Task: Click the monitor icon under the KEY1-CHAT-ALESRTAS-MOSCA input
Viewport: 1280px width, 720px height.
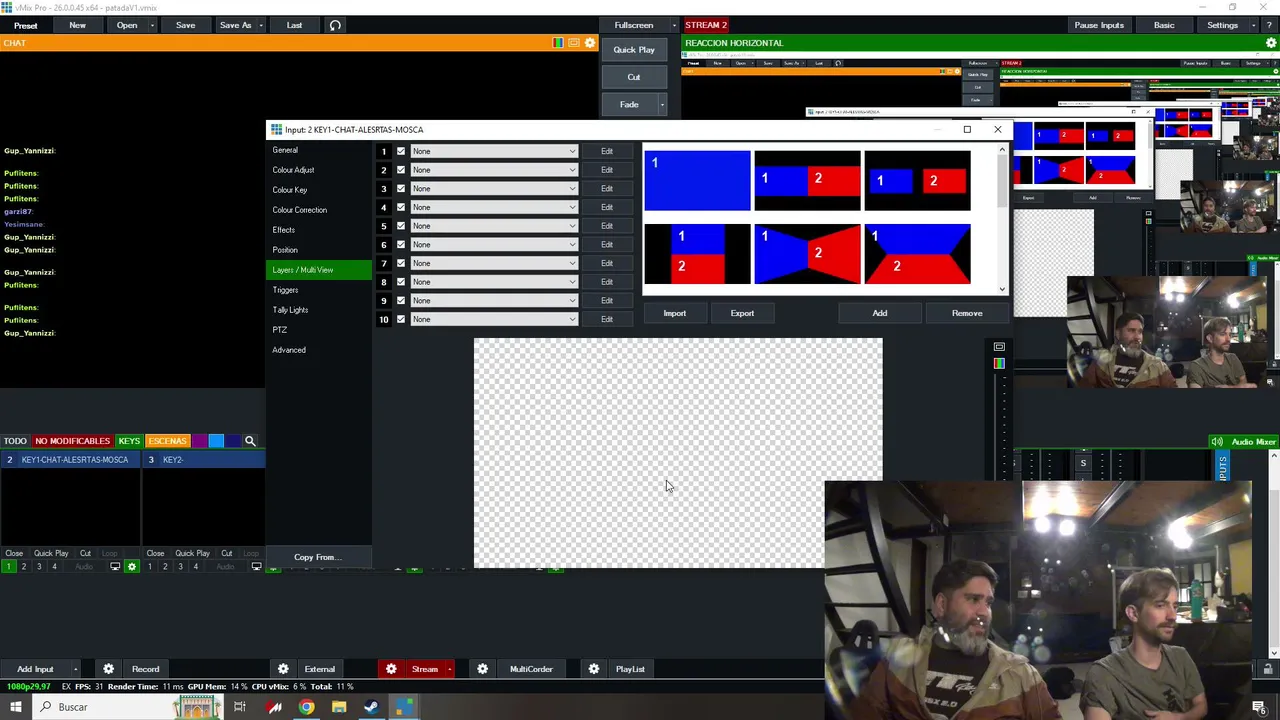Action: point(115,567)
